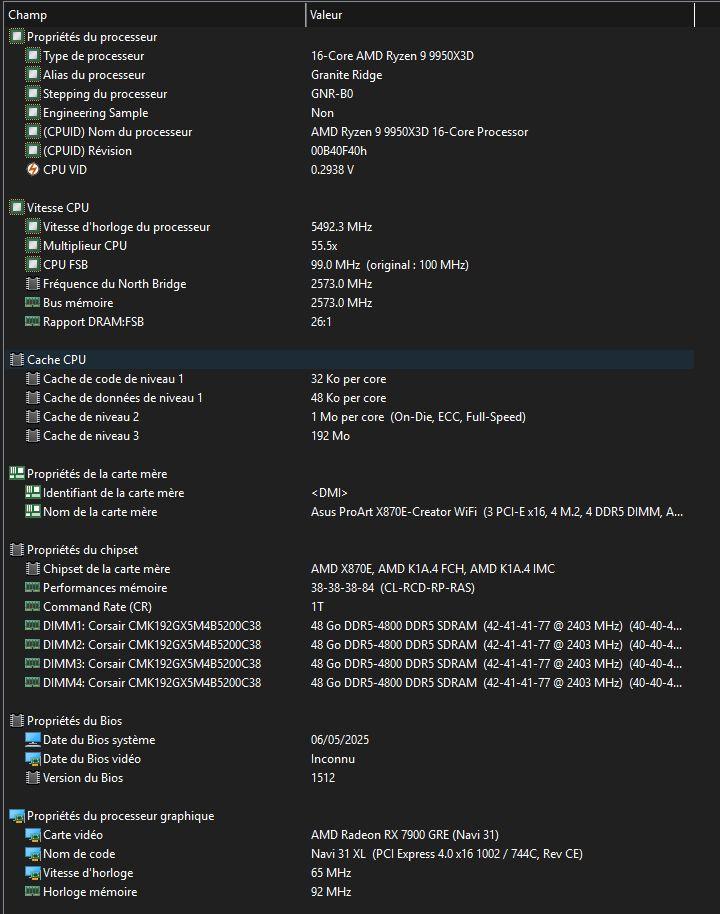
Task: Select the Version du Bios row
Action: point(83,778)
